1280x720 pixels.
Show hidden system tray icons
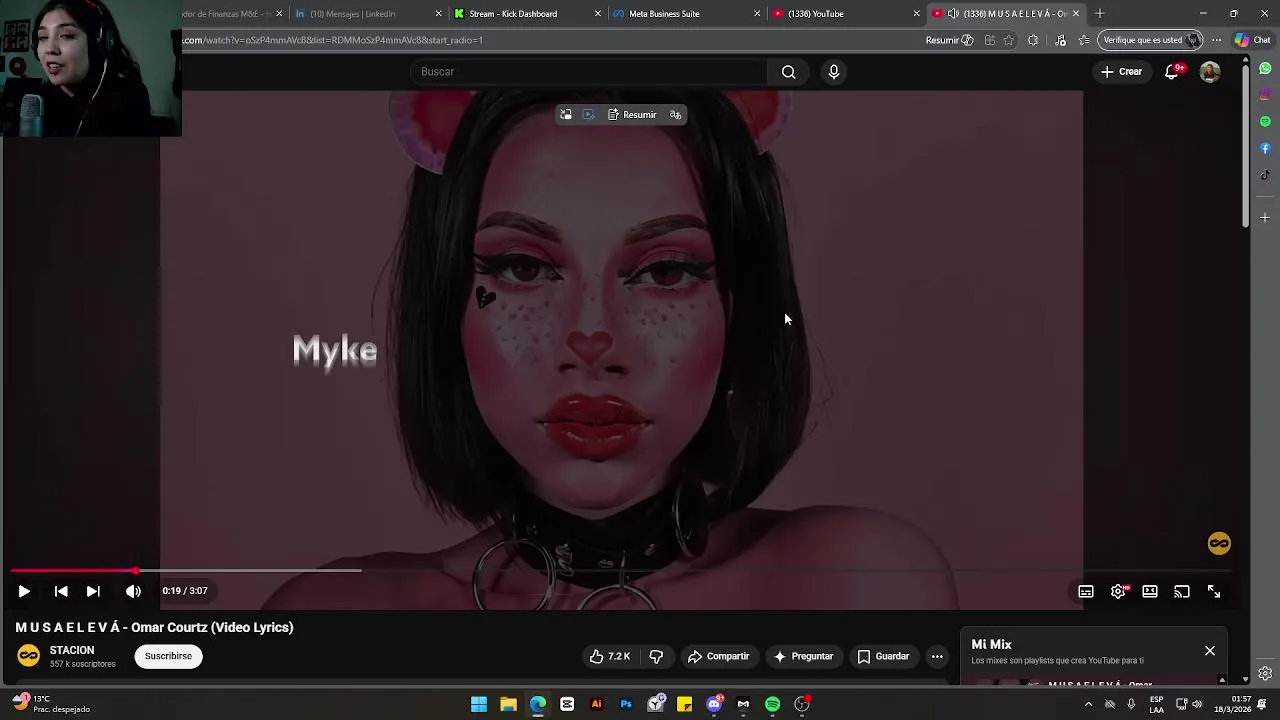[1088, 704]
